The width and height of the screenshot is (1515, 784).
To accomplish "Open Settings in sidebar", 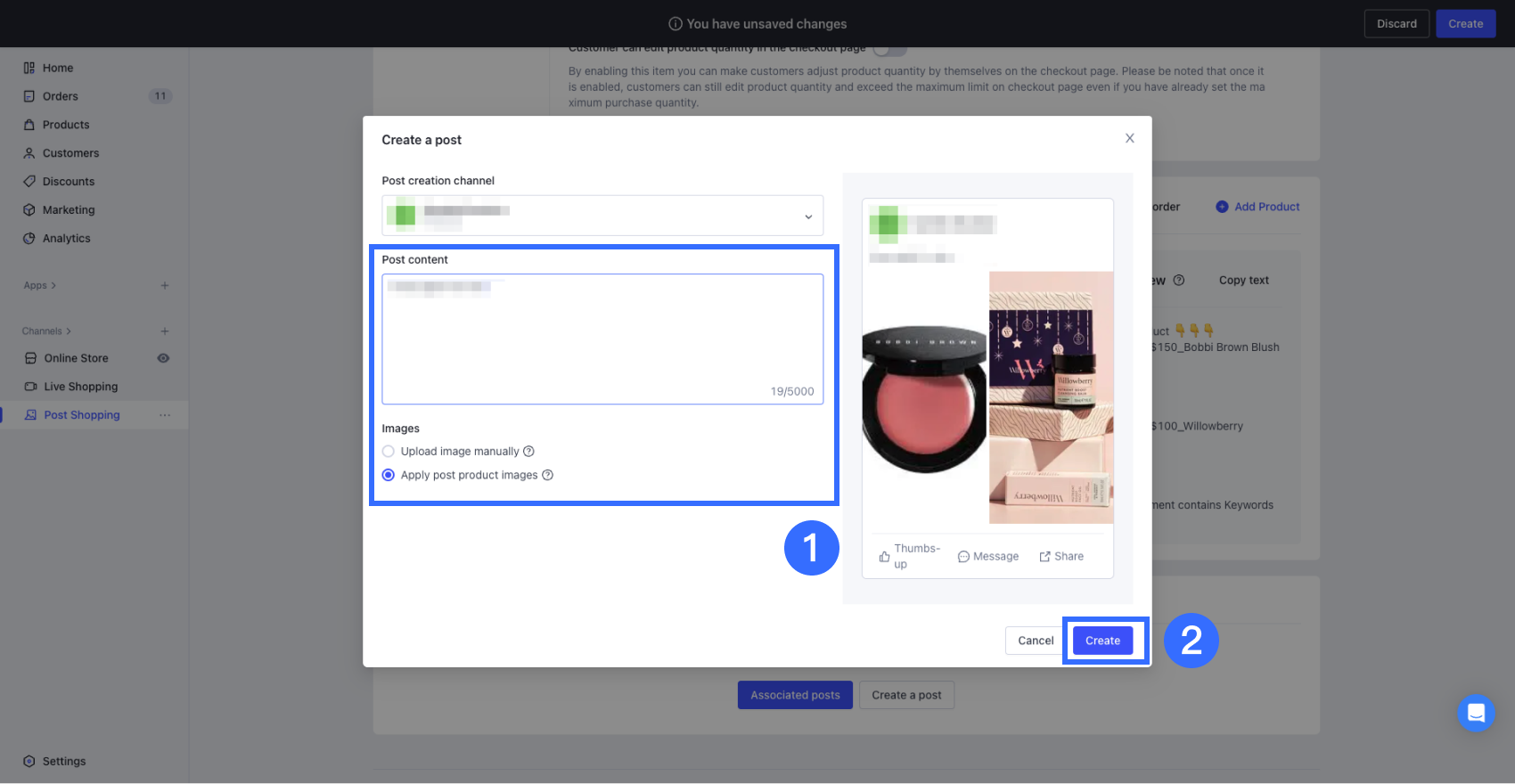I will [x=64, y=762].
